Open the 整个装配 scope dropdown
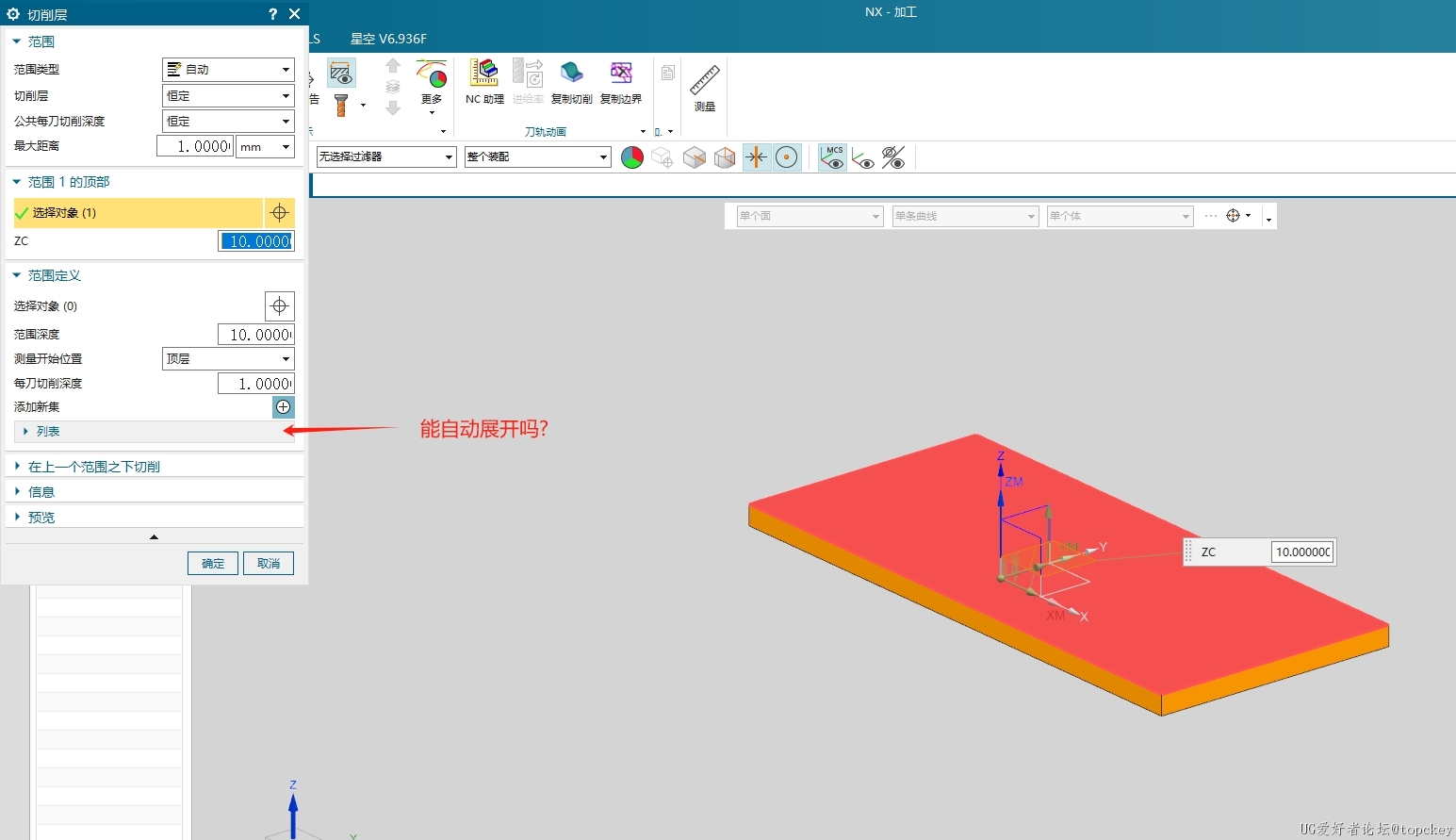This screenshot has width=1456, height=840. tap(537, 156)
